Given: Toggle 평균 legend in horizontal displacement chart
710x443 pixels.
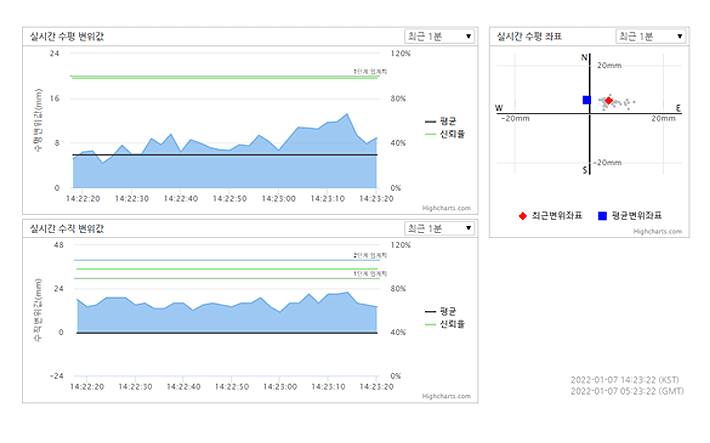Looking at the screenshot, I should (x=441, y=121).
